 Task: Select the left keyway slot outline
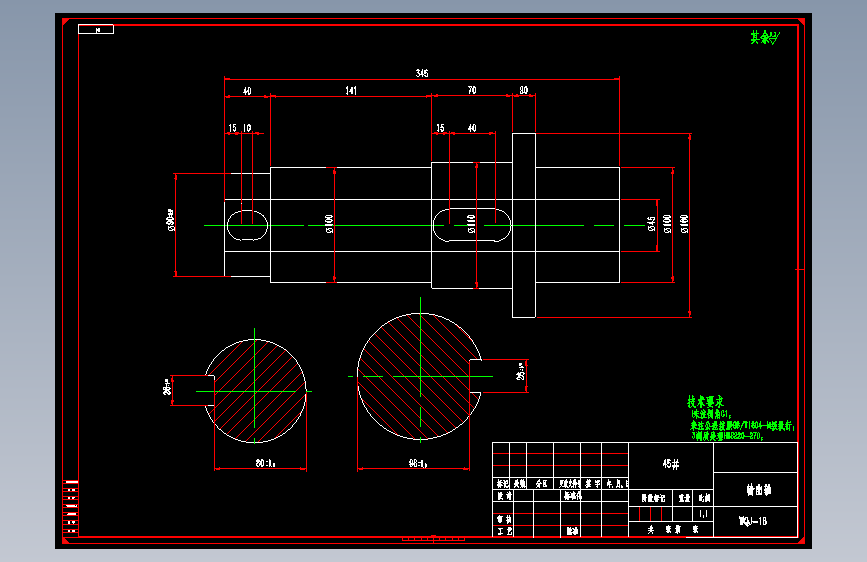(x=247, y=225)
